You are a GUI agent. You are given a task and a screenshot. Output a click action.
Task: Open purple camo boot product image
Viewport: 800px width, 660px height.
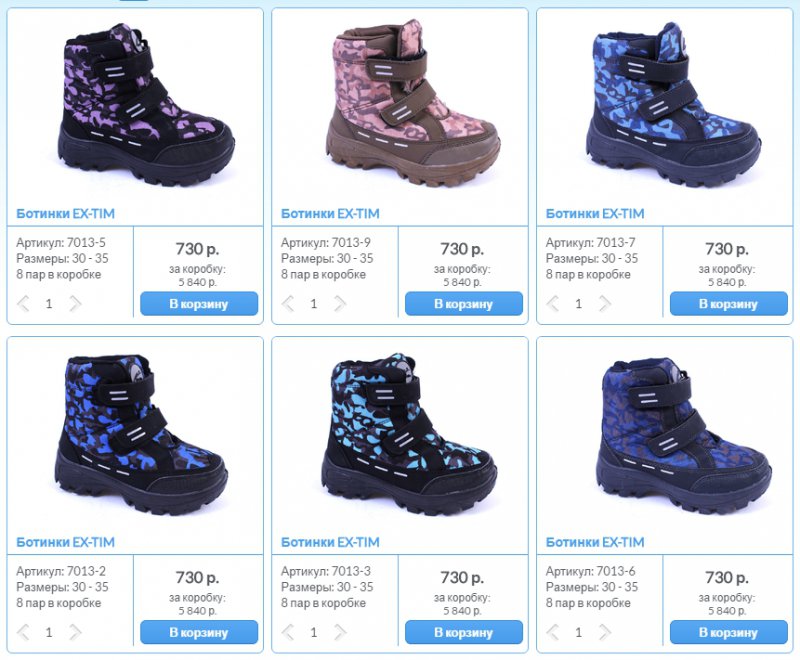coord(145,105)
